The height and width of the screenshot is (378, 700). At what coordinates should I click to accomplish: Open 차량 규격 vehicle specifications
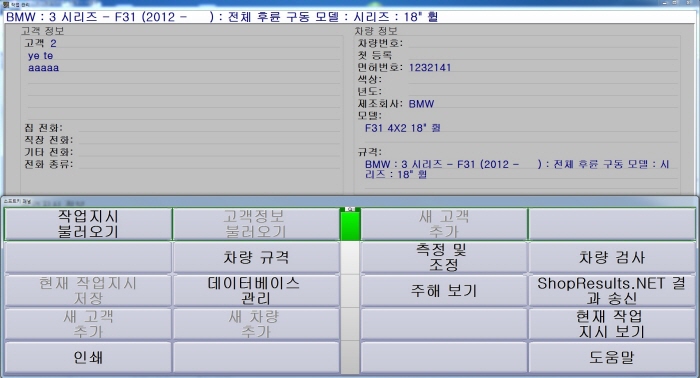(256, 258)
